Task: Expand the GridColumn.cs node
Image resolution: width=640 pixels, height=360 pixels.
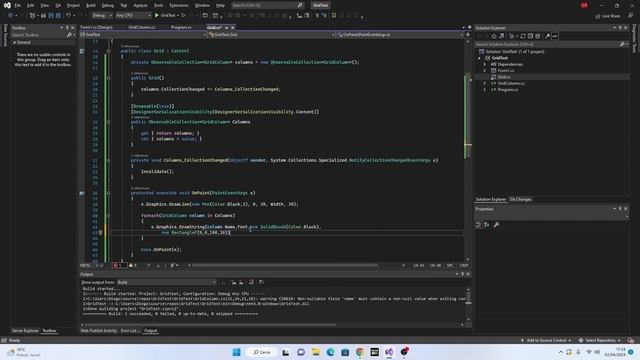Action: pos(485,83)
